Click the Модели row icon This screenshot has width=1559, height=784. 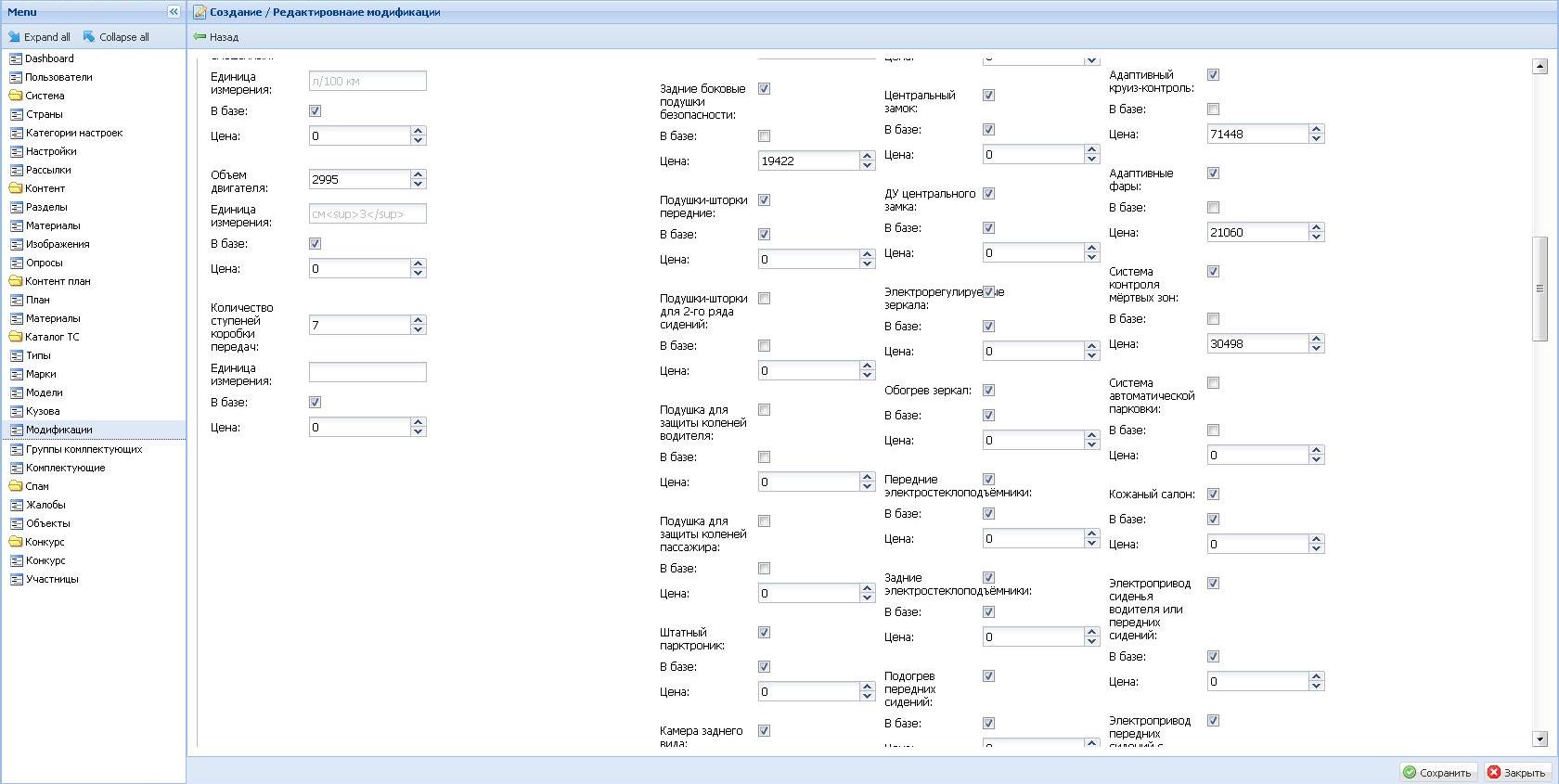tap(16, 392)
